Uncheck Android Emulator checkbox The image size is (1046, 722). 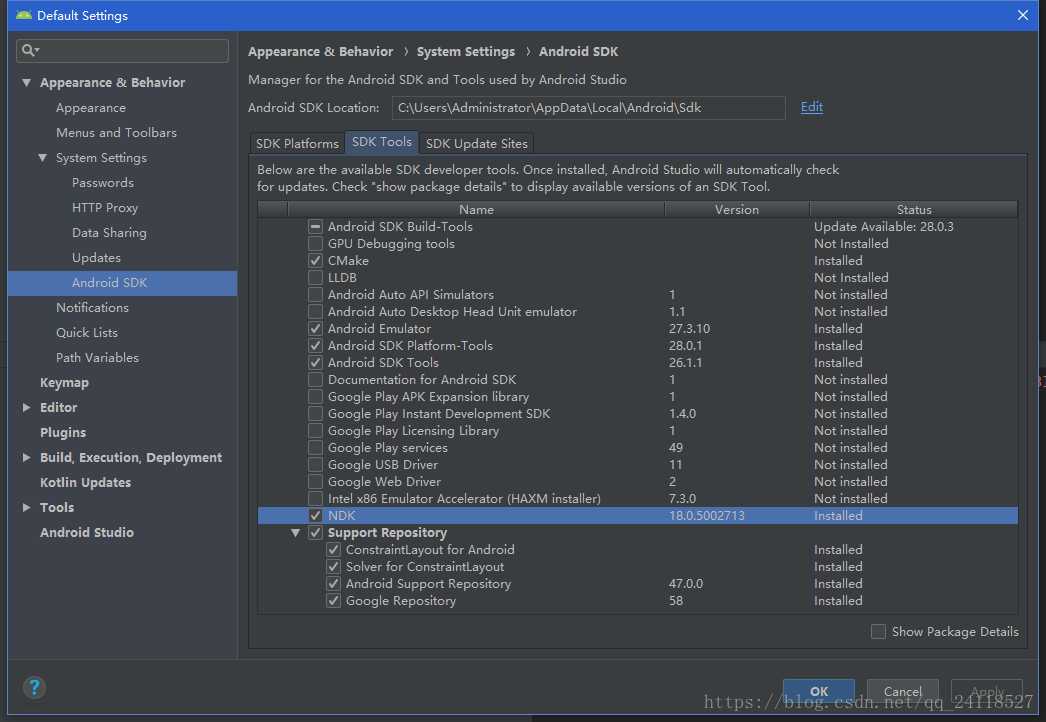pos(316,329)
